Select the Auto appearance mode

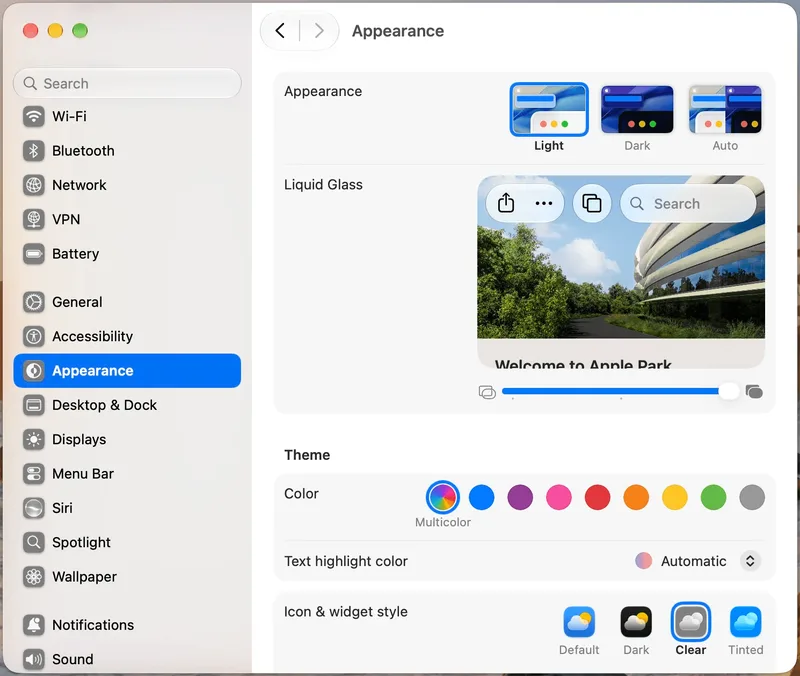[725, 109]
